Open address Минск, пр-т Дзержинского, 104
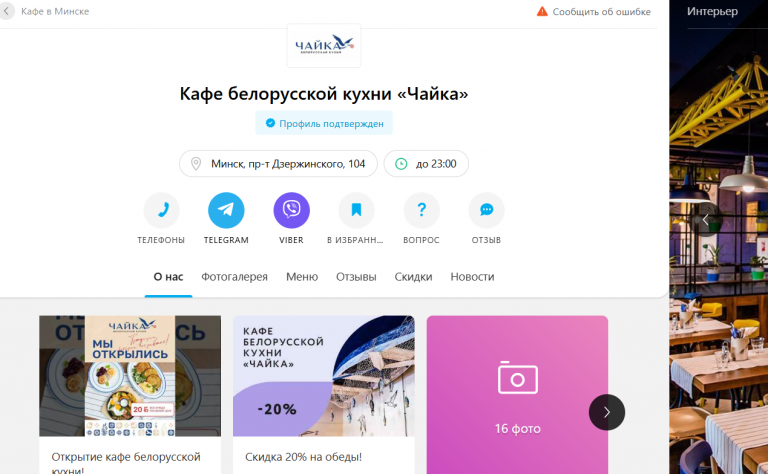Viewport: 768px width, 474px height. pos(278,164)
